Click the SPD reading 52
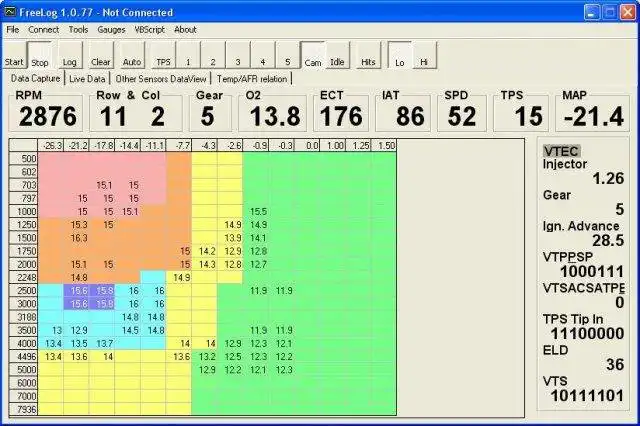 click(462, 116)
